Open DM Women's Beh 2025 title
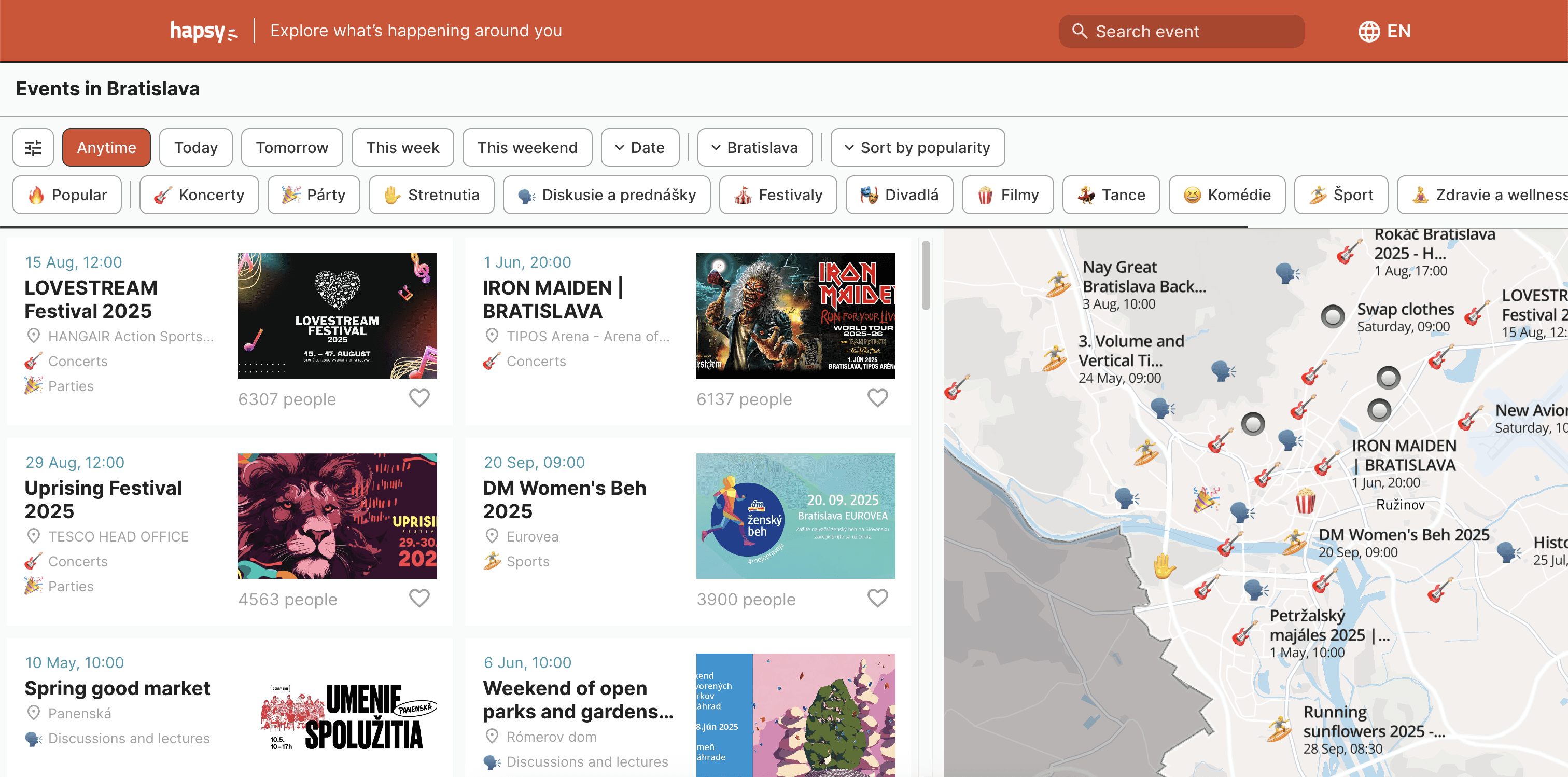The image size is (1568, 777). point(565,499)
